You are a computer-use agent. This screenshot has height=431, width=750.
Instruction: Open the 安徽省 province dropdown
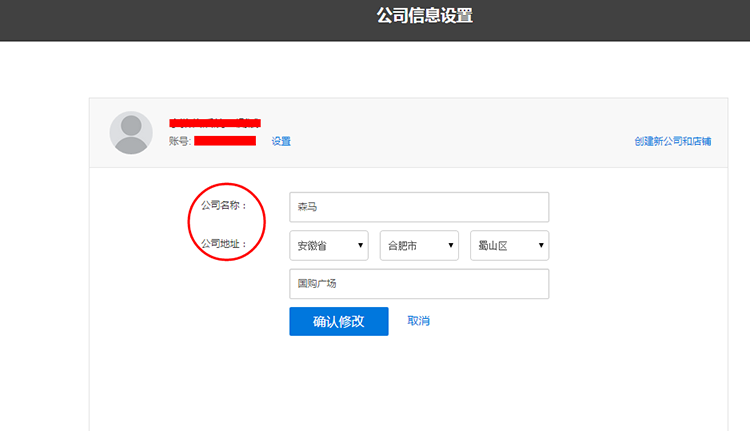328,245
